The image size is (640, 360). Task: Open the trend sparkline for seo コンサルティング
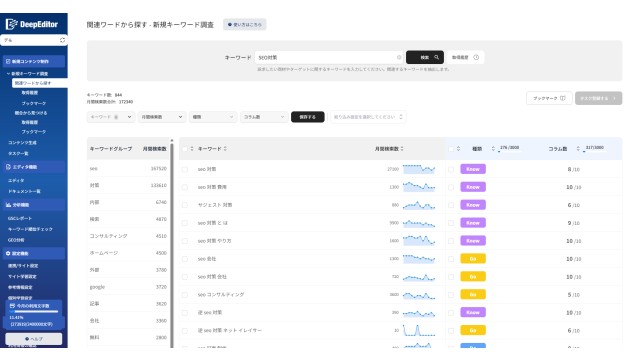[x=419, y=295]
